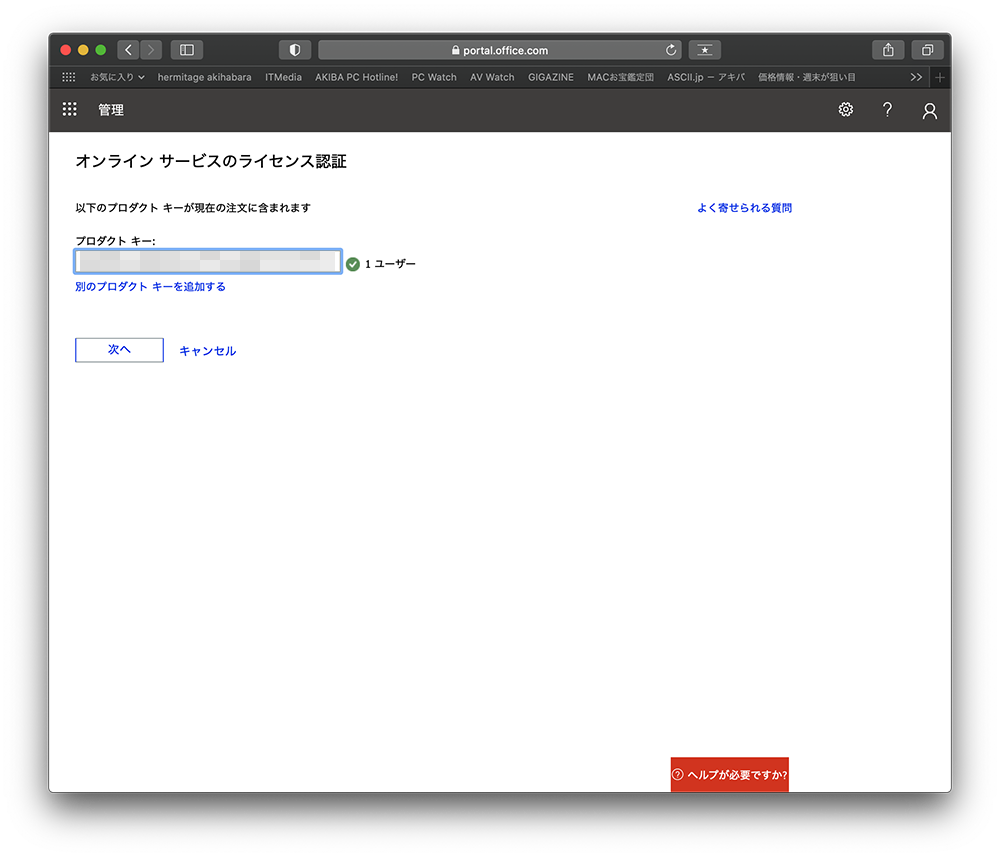Click the キャンセル link
Image resolution: width=1000 pixels, height=857 pixels.
pos(207,351)
